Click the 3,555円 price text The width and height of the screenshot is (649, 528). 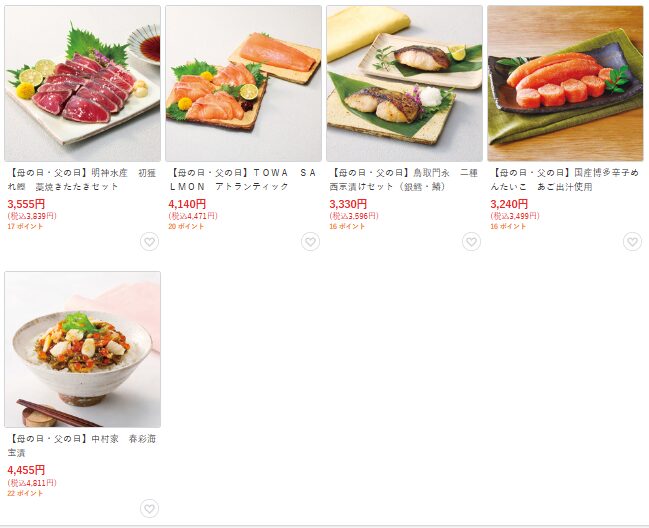click(26, 204)
